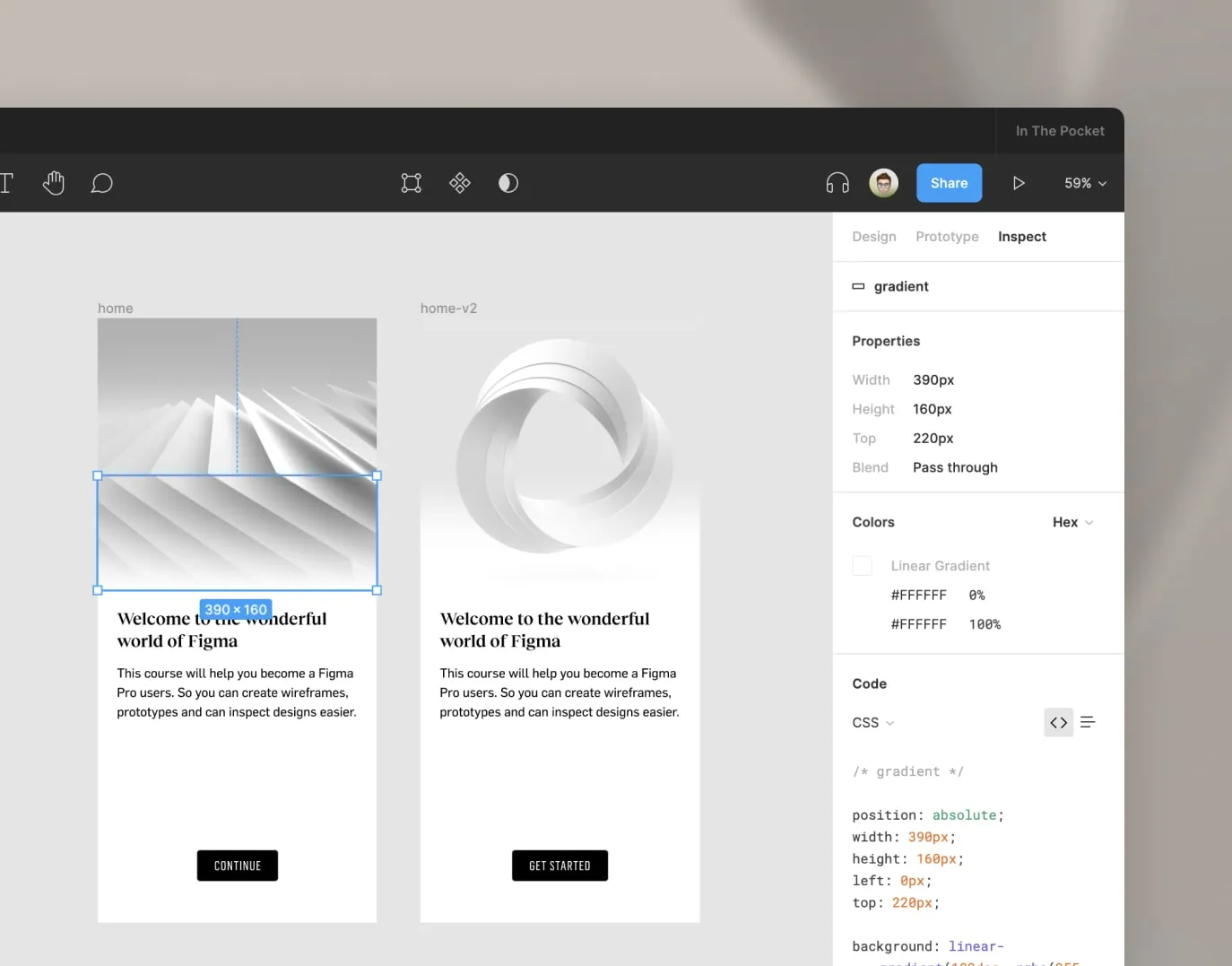Select the Hand tool
The width and height of the screenshot is (1232, 966).
(x=54, y=183)
